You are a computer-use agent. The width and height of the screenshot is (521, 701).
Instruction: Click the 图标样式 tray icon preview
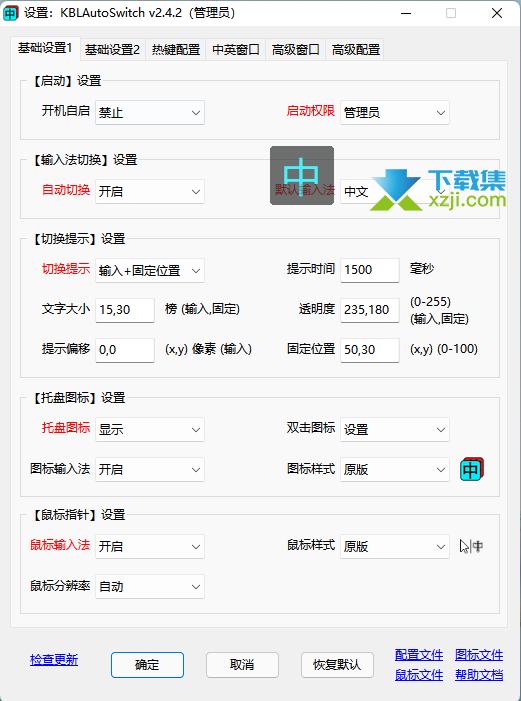click(x=472, y=469)
